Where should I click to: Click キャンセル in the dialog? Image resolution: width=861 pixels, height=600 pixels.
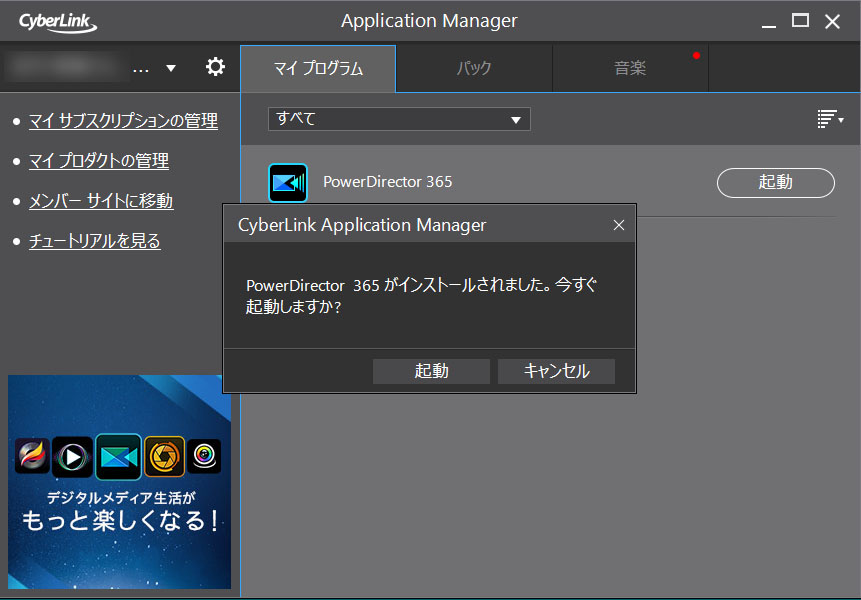click(x=556, y=371)
